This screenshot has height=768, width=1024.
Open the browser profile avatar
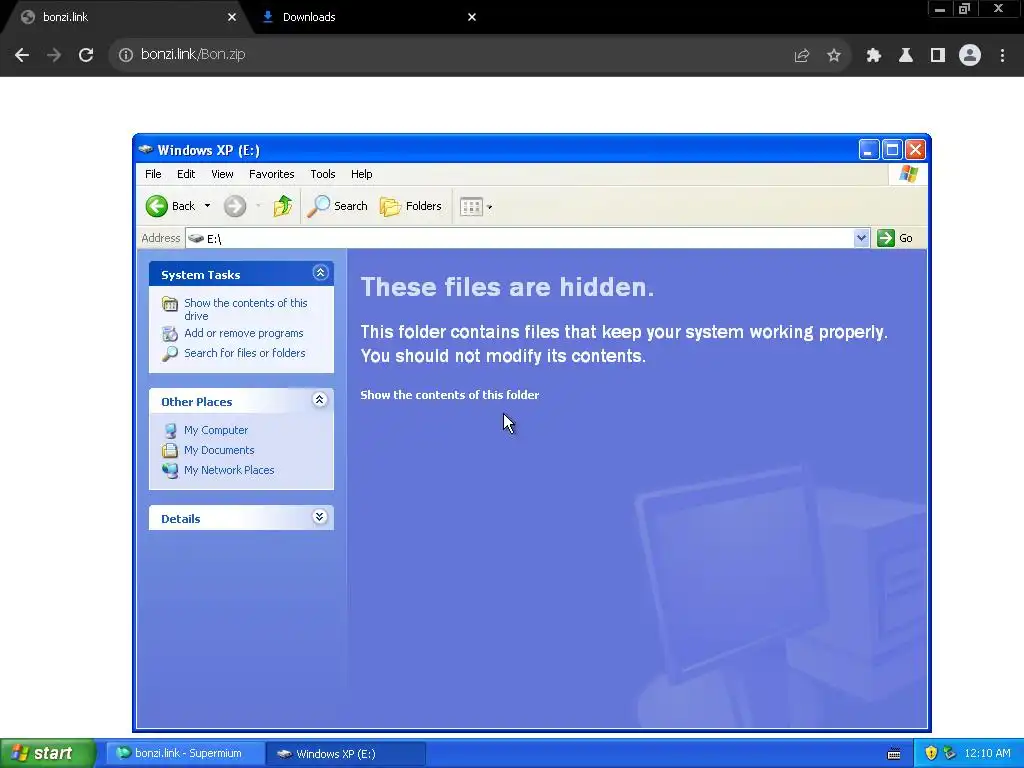click(x=970, y=56)
